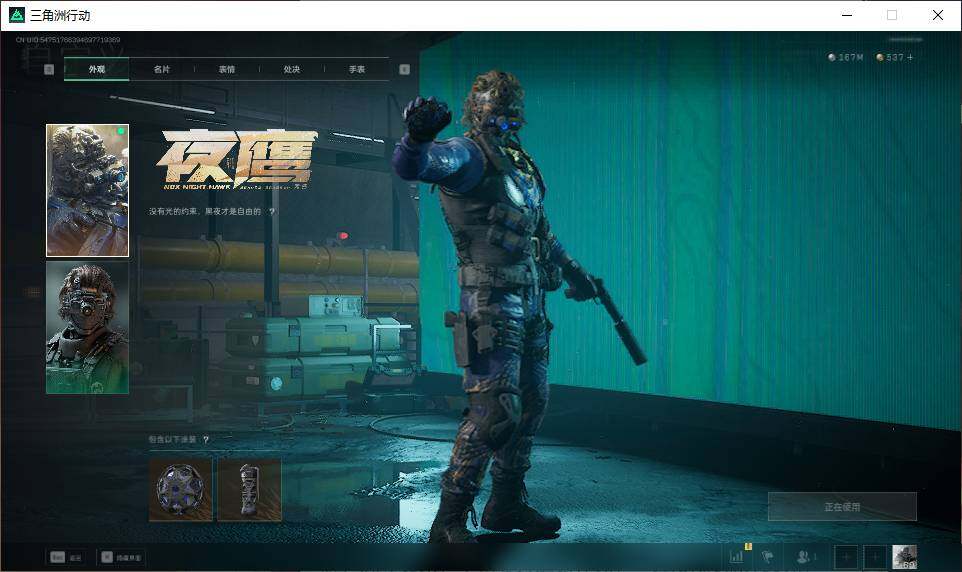The height and width of the screenshot is (572, 962).
Task: Click the 167M currency balance
Action: 845,57
